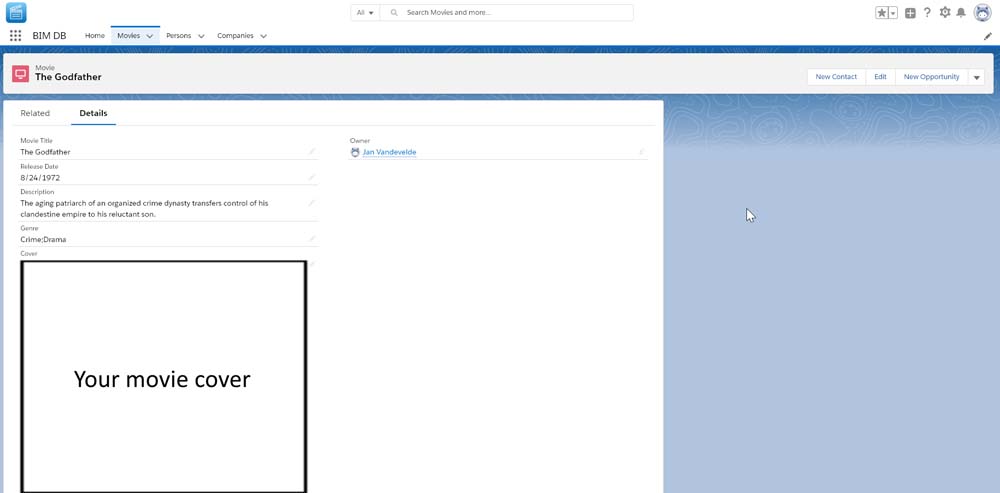1000x493 pixels.
Task: Click The Godfather record title in header
Action: [68, 77]
